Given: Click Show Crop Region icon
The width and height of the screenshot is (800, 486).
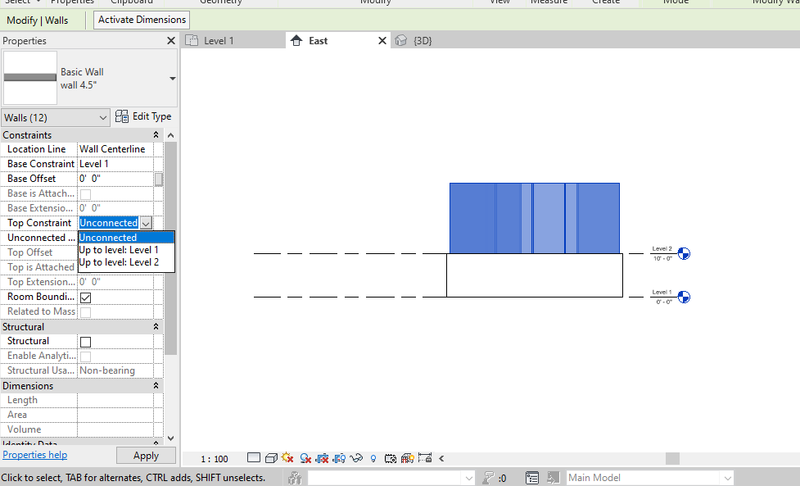Looking at the screenshot, I should pyautogui.click(x=339, y=458).
